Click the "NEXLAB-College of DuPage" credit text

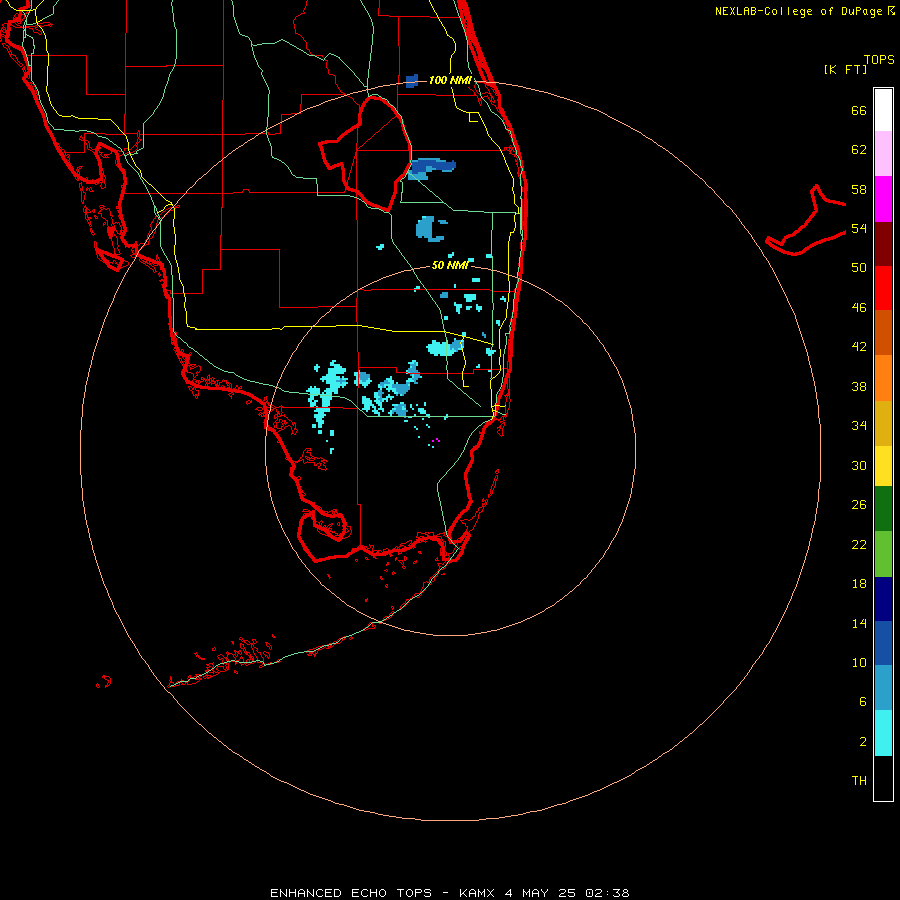[798, 11]
